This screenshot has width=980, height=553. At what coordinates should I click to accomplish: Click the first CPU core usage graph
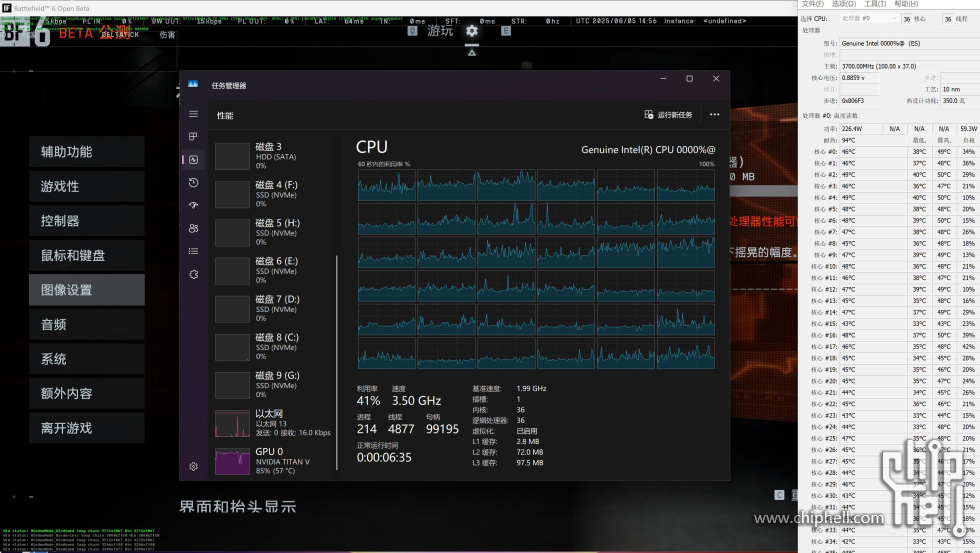click(x=386, y=185)
